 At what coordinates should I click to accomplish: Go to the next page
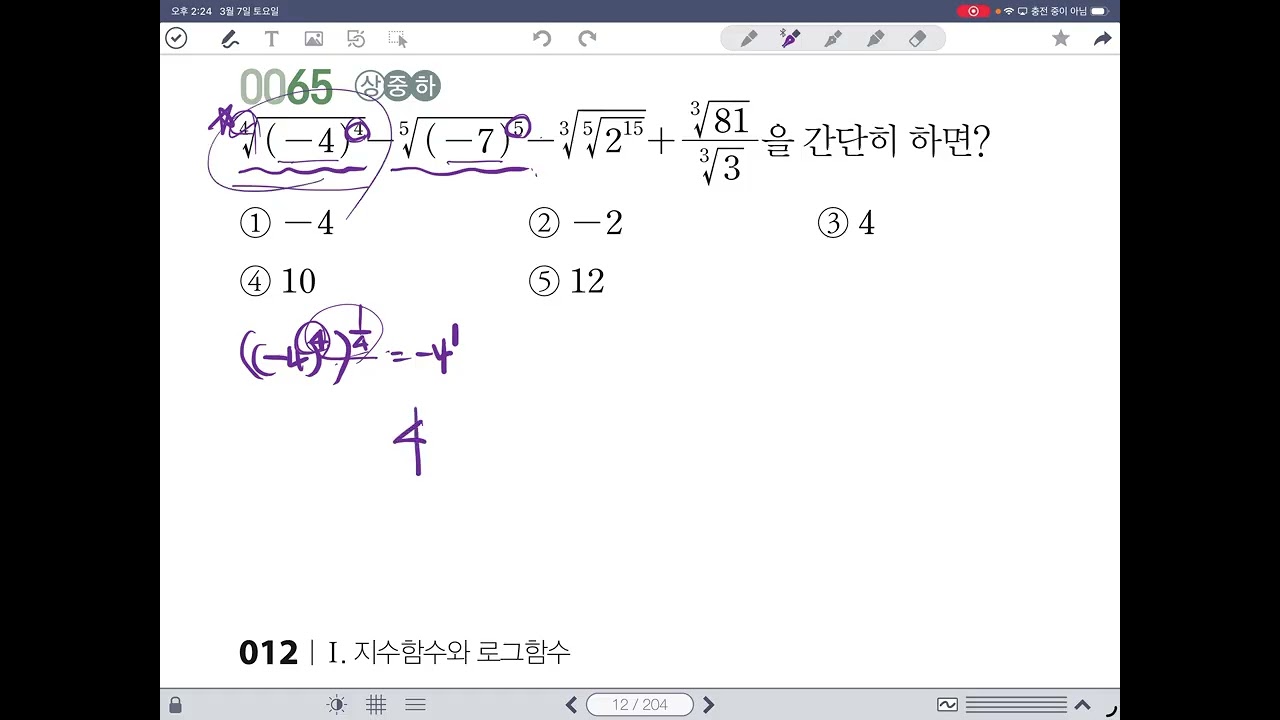(x=709, y=705)
